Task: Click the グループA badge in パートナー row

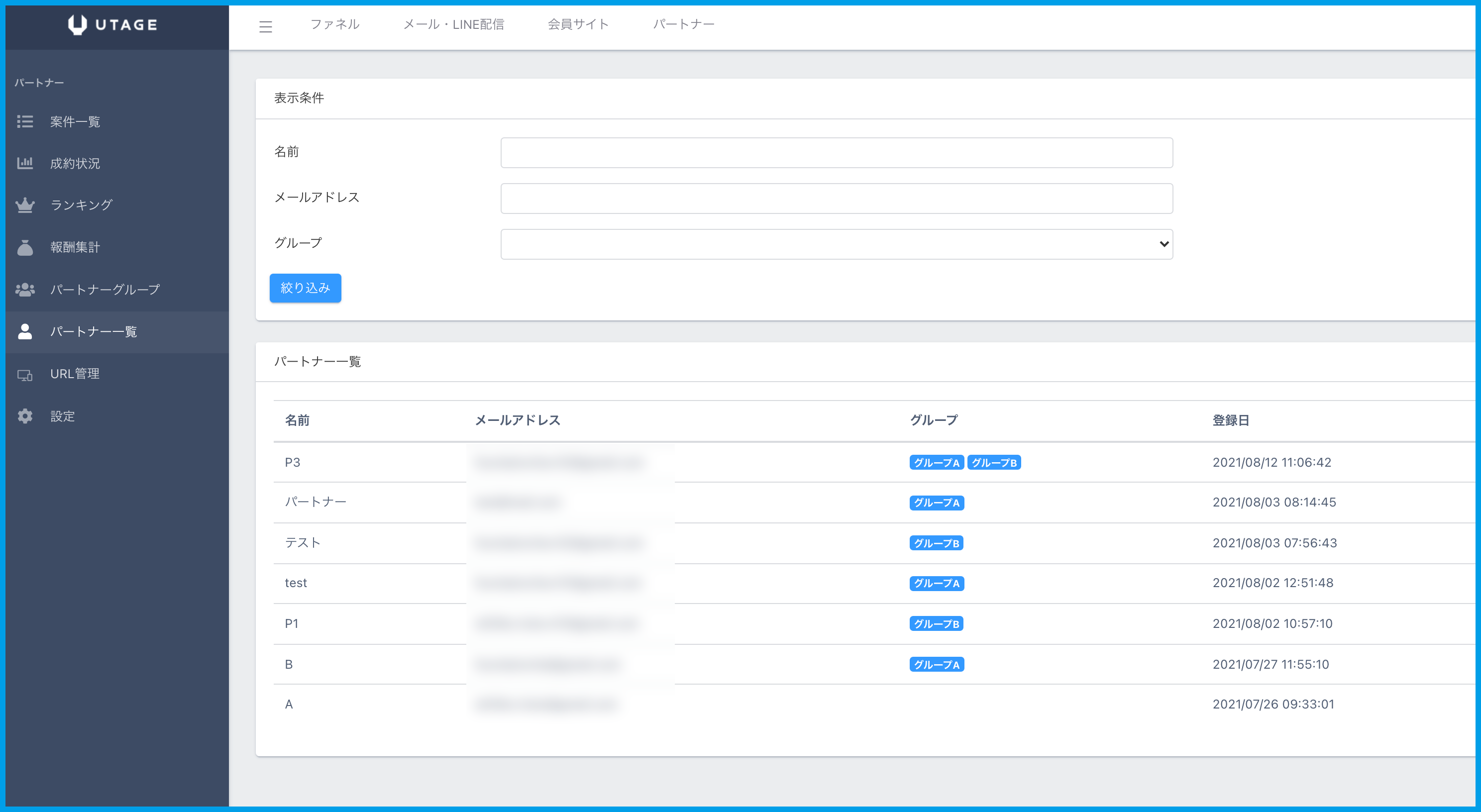Action: [x=936, y=503]
